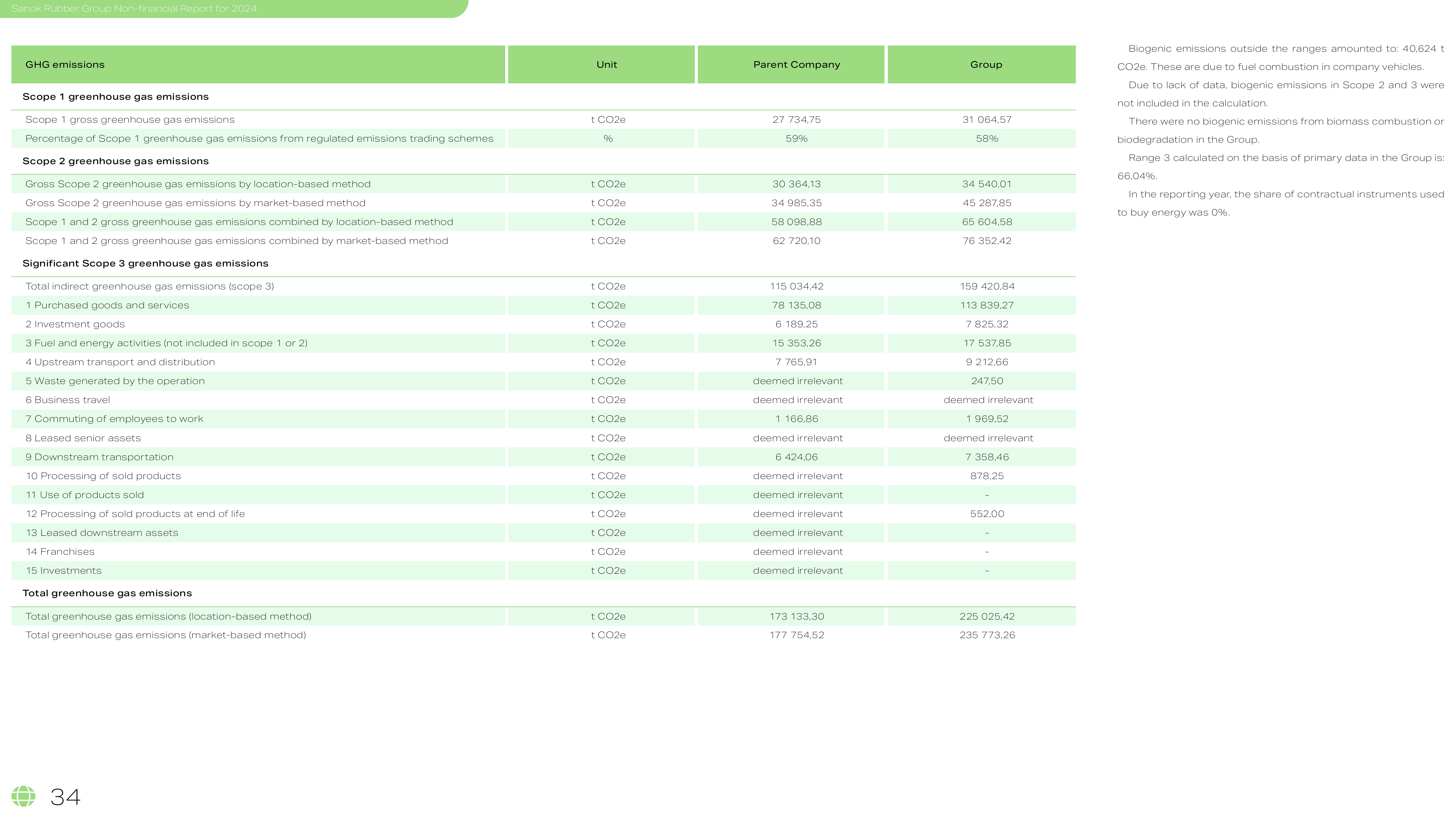1456x819 pixels.
Task: Select the value 1 969,52
Action: tap(987, 419)
